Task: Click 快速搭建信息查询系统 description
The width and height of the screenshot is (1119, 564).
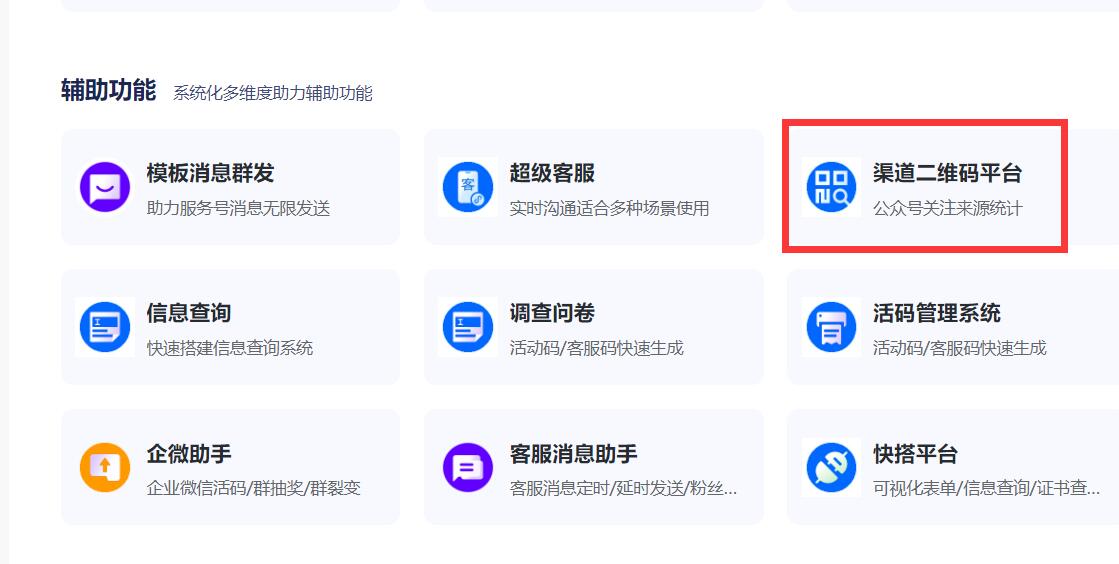Action: coord(230,348)
